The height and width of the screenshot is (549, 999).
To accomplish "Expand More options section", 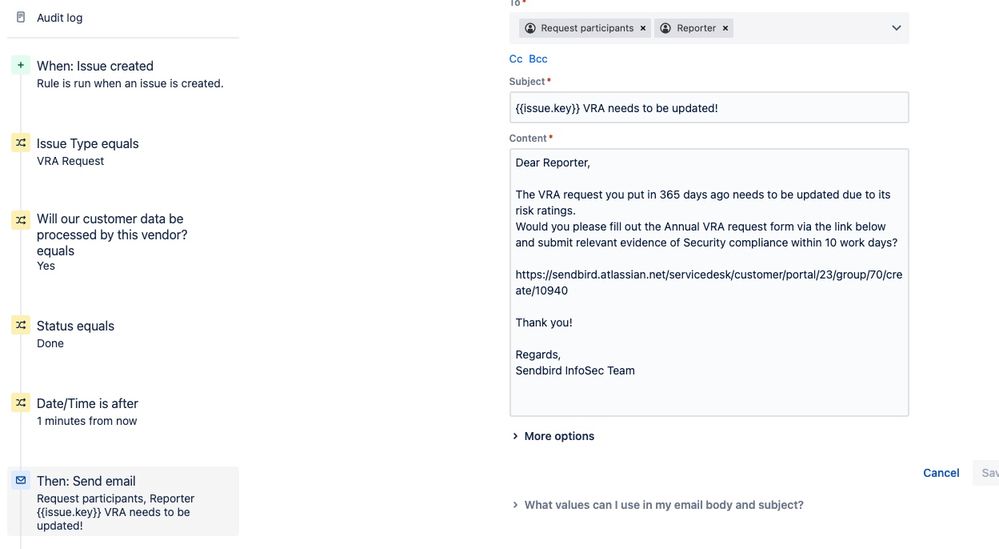I will (553, 436).
